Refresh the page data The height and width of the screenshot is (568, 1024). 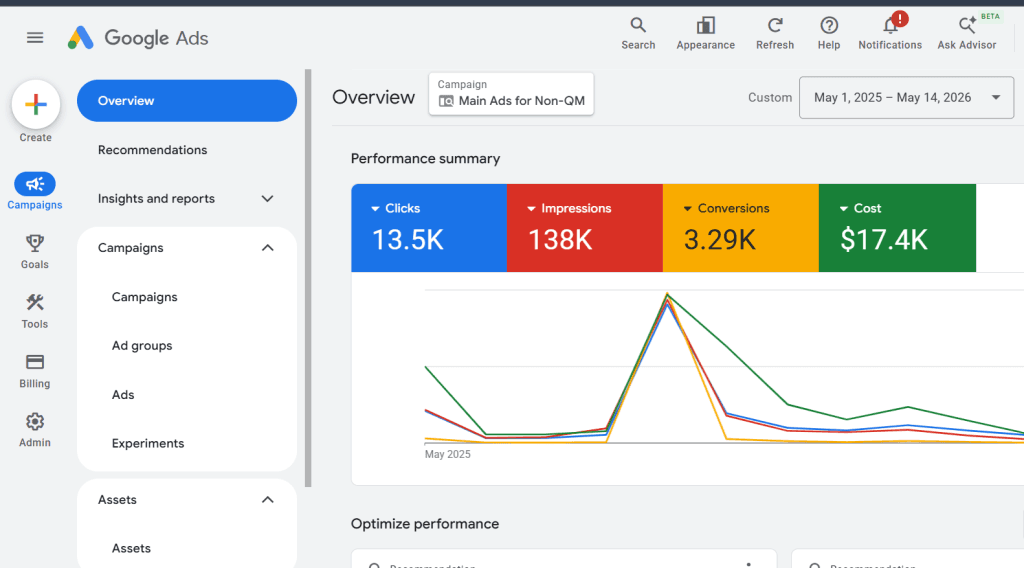point(775,33)
